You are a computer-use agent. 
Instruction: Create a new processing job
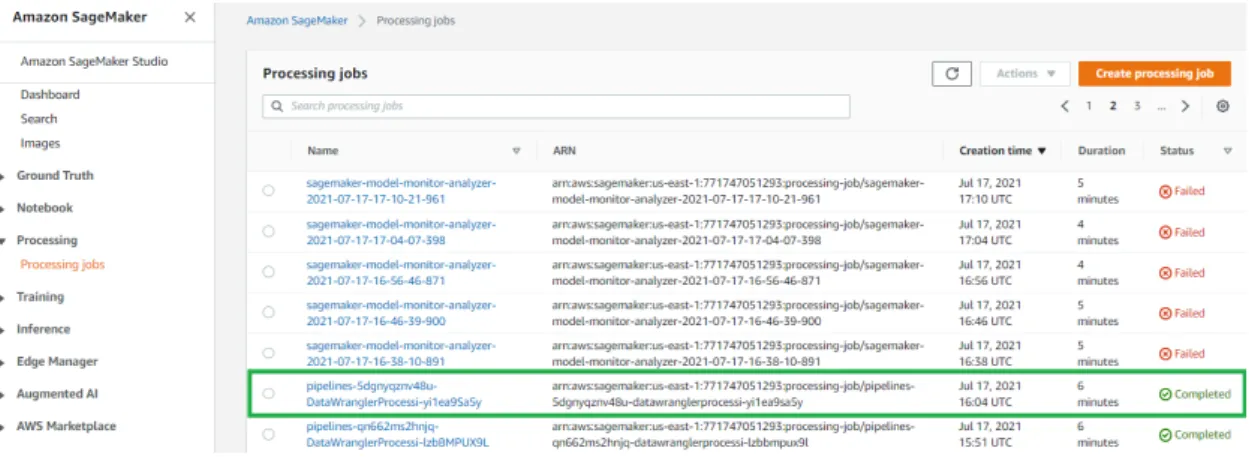(x=1154, y=74)
